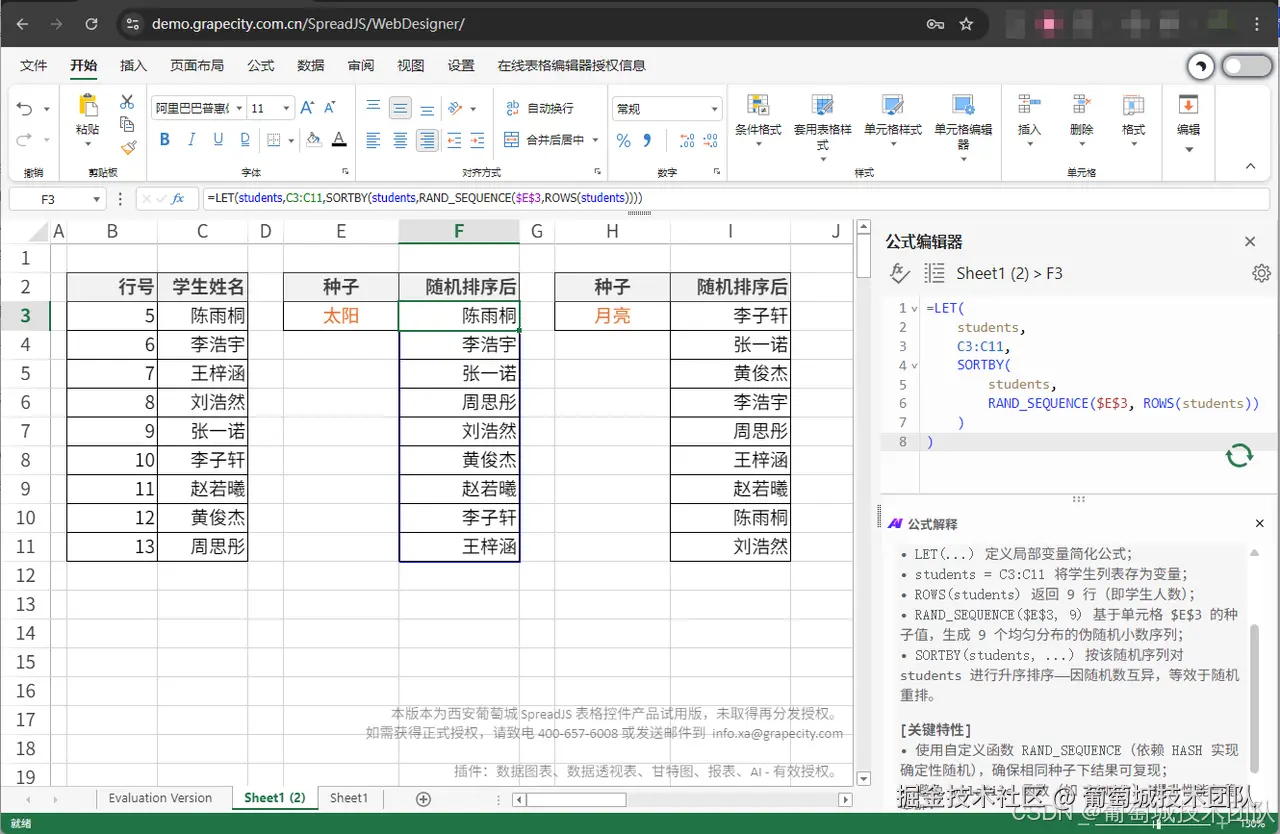This screenshot has width=1280, height=834.
Task: Switch to the 视图 ribbon tab
Action: click(x=411, y=66)
